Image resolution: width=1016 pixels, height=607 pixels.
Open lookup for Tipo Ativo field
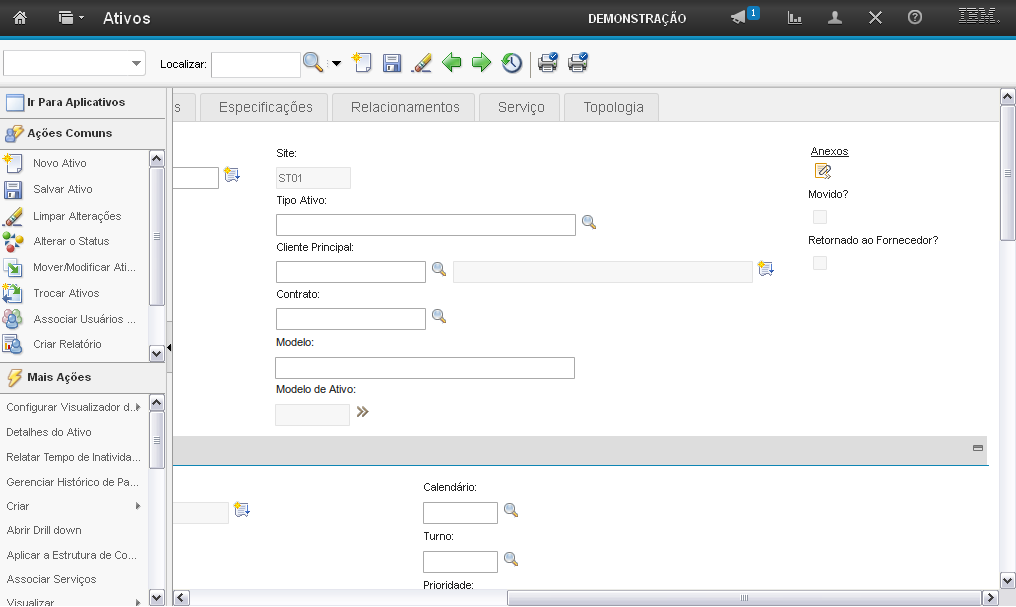[x=589, y=223]
